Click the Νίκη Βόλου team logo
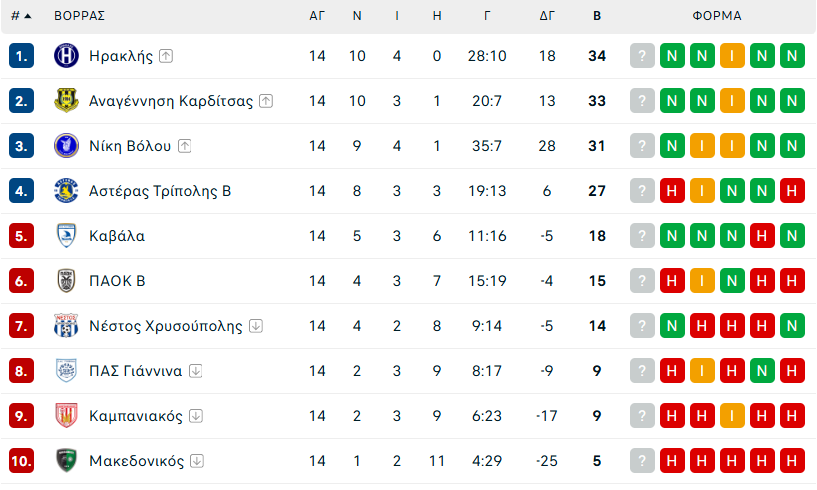The height and width of the screenshot is (490, 817). pos(66,146)
